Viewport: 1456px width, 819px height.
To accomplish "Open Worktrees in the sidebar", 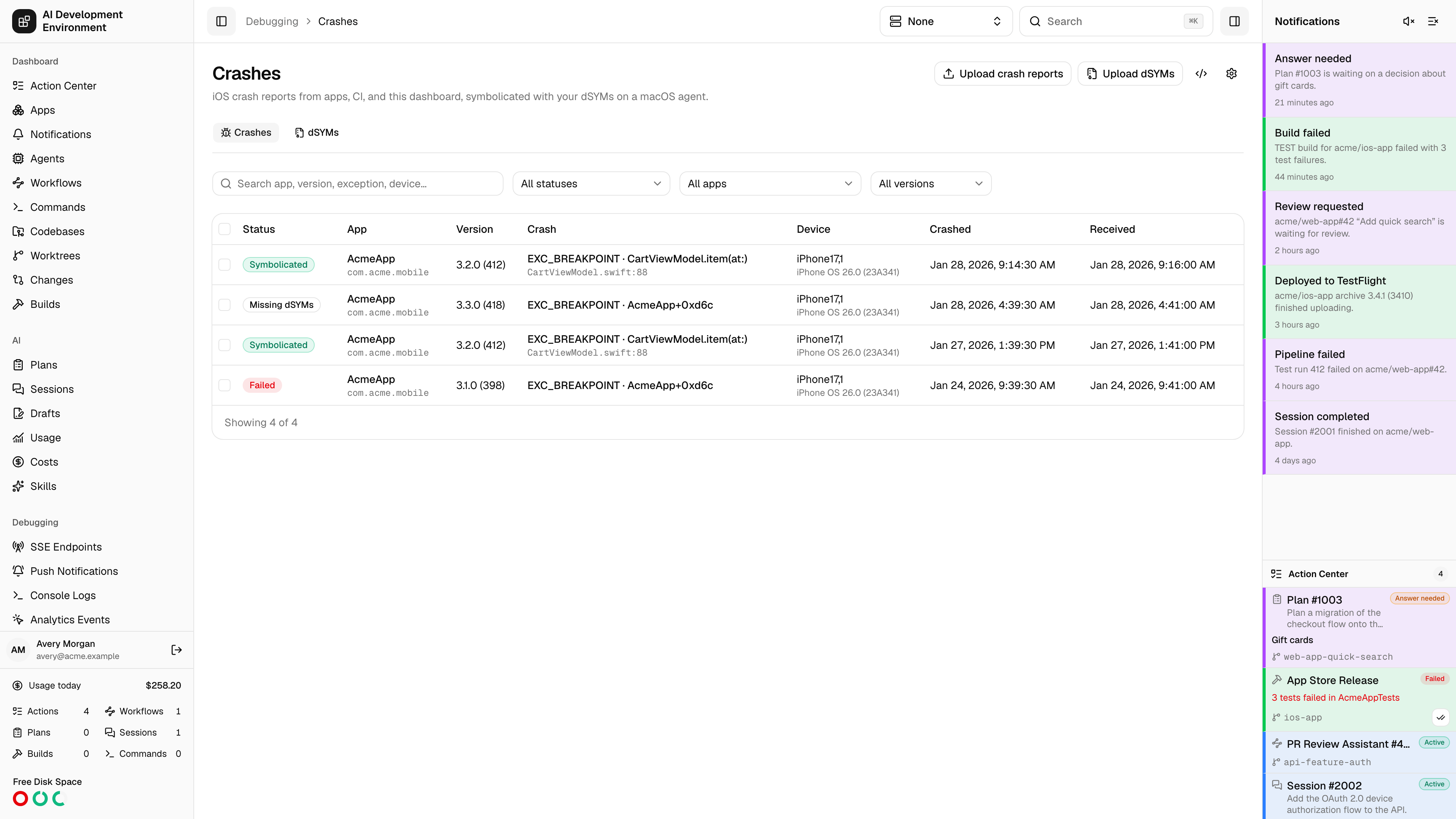I will click(97, 256).
